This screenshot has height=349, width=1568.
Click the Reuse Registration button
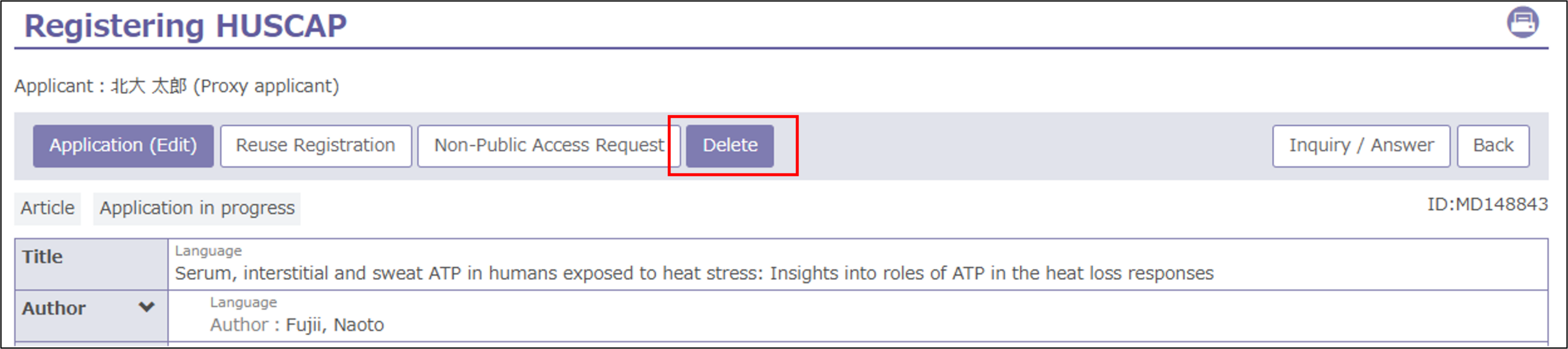(315, 146)
